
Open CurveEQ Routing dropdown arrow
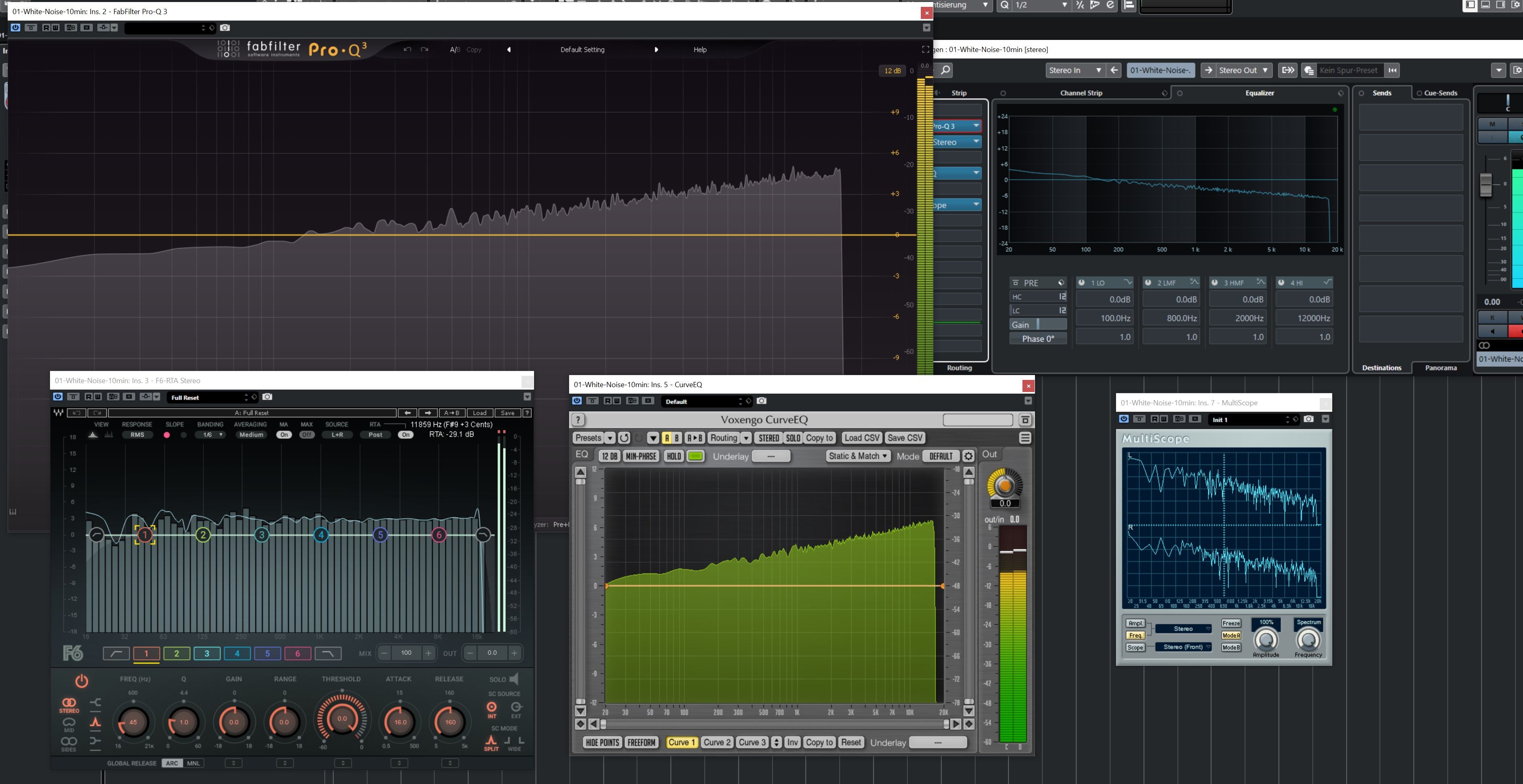746,438
